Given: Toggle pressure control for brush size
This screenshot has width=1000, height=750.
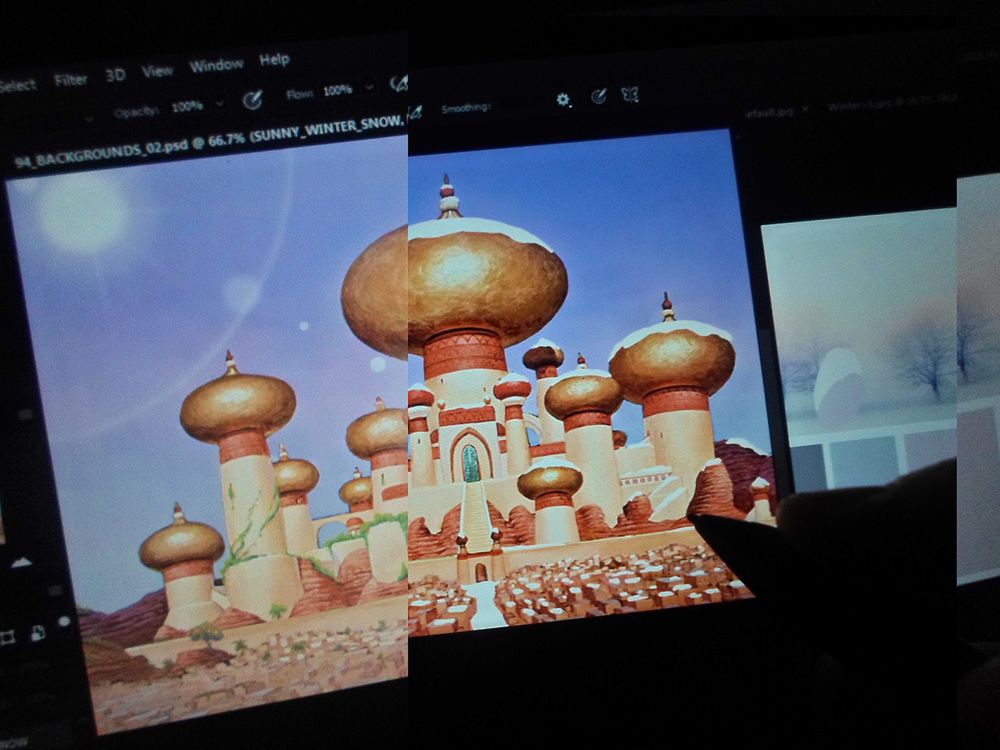Looking at the screenshot, I should pos(598,96).
